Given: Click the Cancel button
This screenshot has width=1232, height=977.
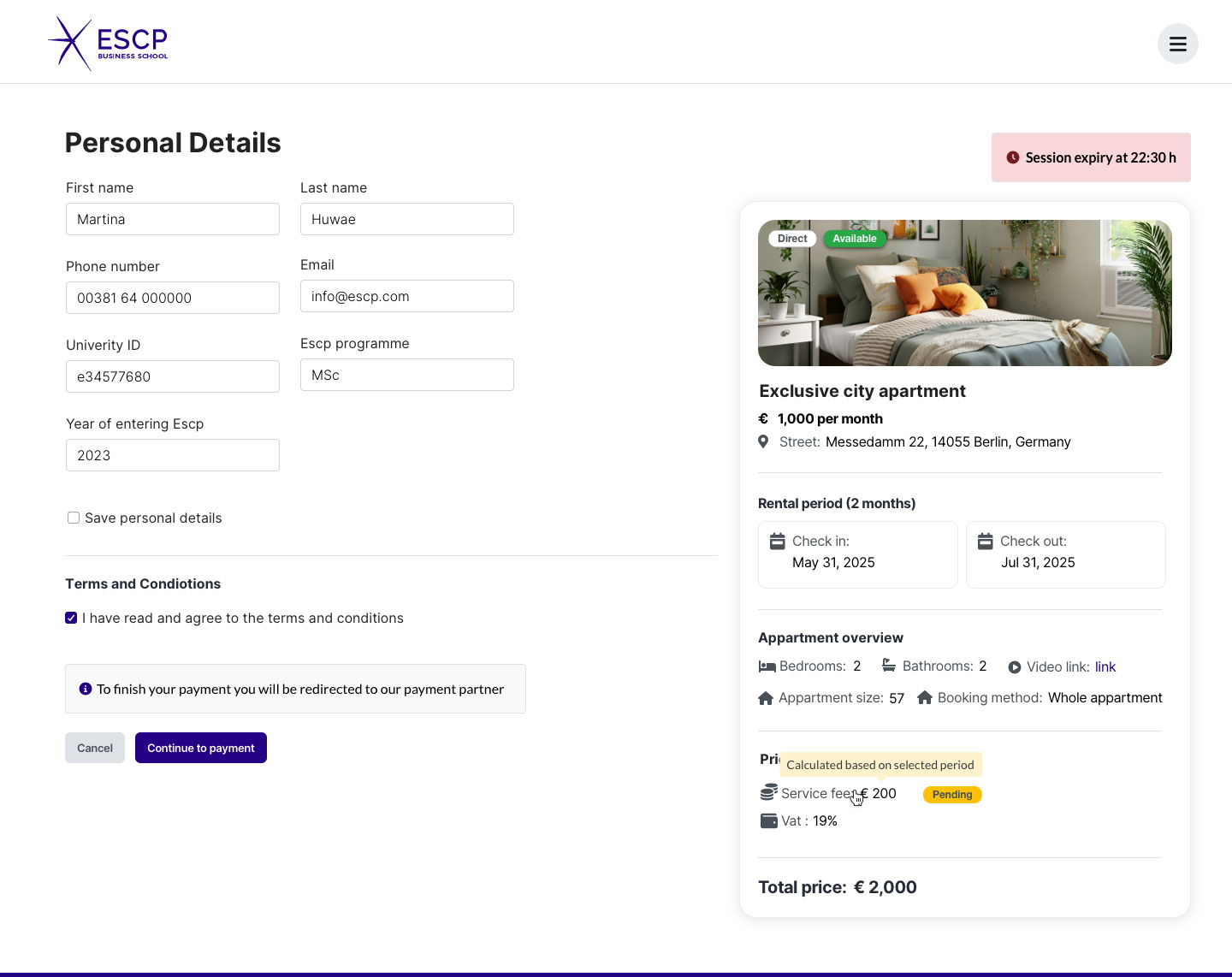Looking at the screenshot, I should [94, 748].
